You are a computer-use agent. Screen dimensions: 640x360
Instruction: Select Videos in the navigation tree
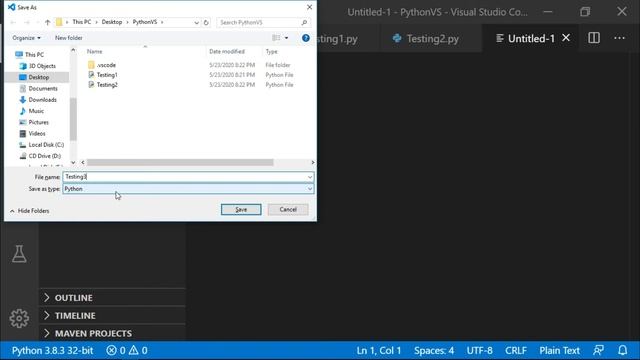point(37,133)
